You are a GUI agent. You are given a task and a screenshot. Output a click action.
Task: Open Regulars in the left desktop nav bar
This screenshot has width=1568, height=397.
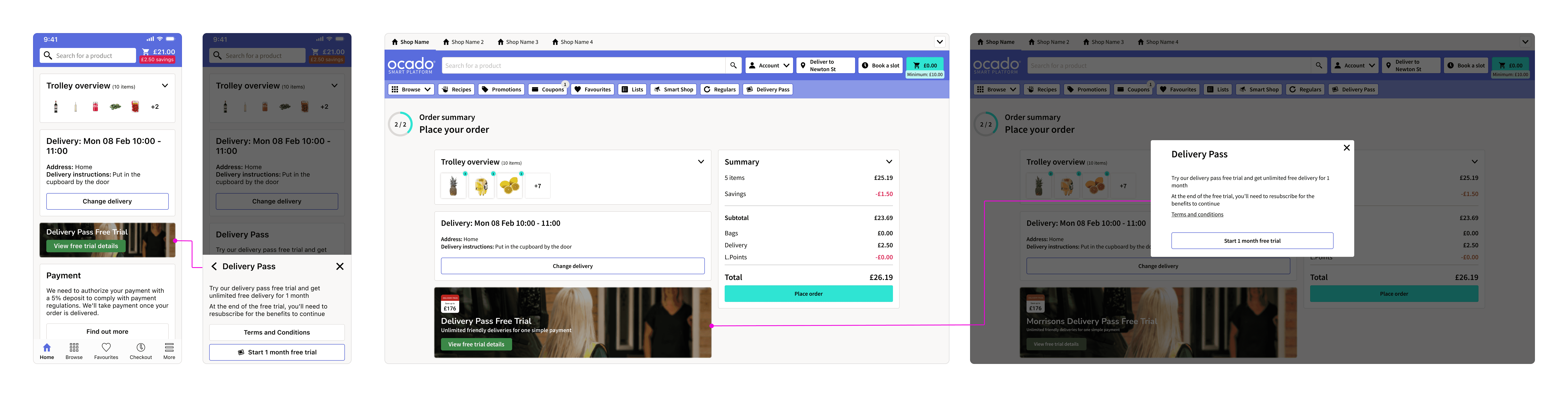point(719,90)
